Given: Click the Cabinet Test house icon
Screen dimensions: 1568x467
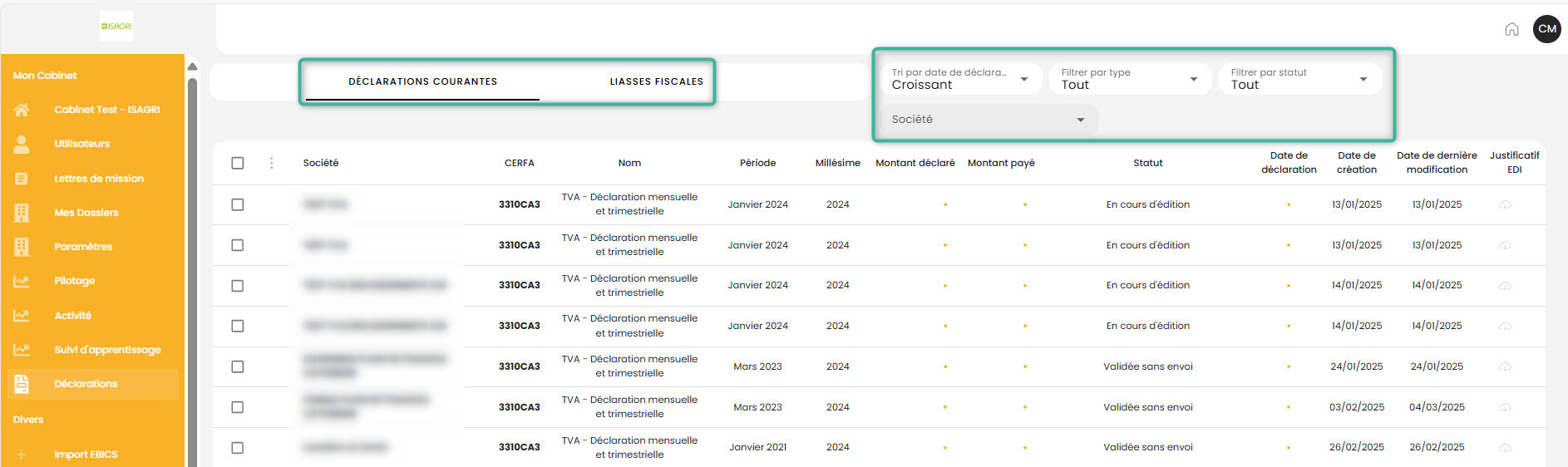Looking at the screenshot, I should point(22,110).
